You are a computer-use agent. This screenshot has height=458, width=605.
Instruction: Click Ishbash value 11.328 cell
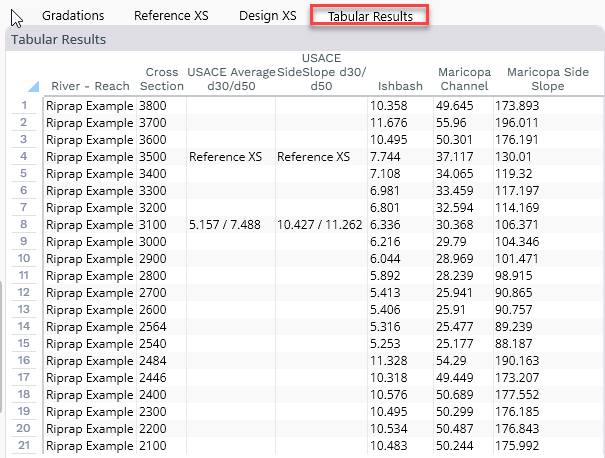[x=389, y=361]
